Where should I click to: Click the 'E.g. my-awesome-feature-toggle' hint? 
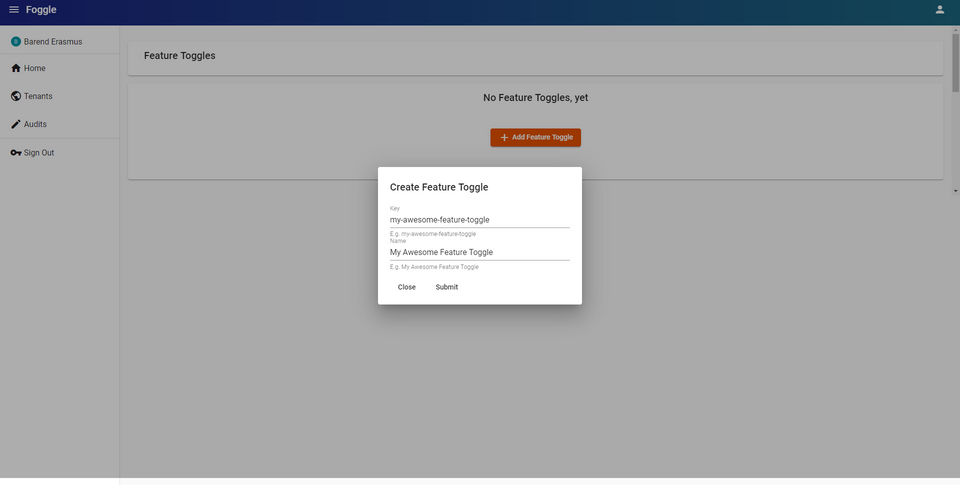(433, 234)
